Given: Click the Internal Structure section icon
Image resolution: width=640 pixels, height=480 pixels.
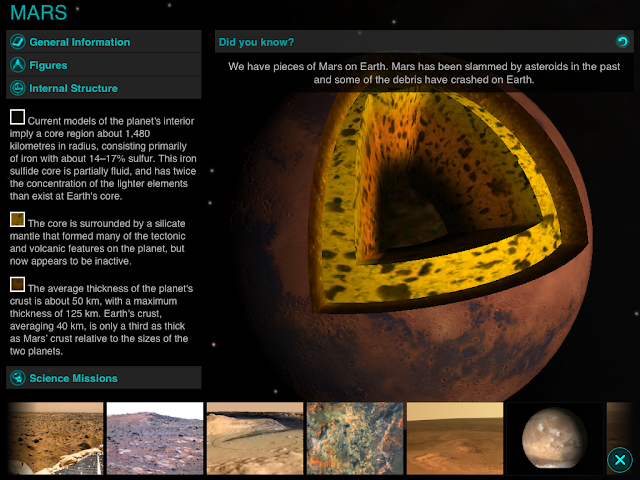Looking at the screenshot, I should pos(18,88).
